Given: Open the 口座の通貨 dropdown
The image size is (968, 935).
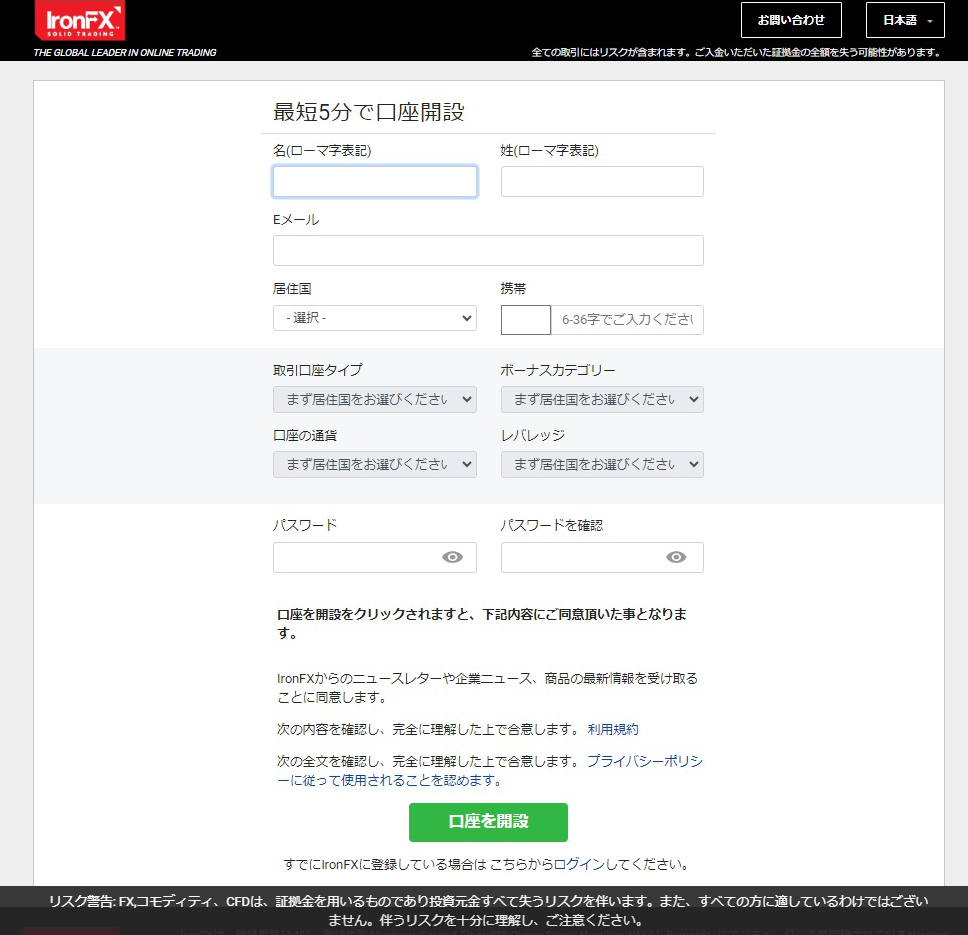Looking at the screenshot, I should click(x=375, y=464).
